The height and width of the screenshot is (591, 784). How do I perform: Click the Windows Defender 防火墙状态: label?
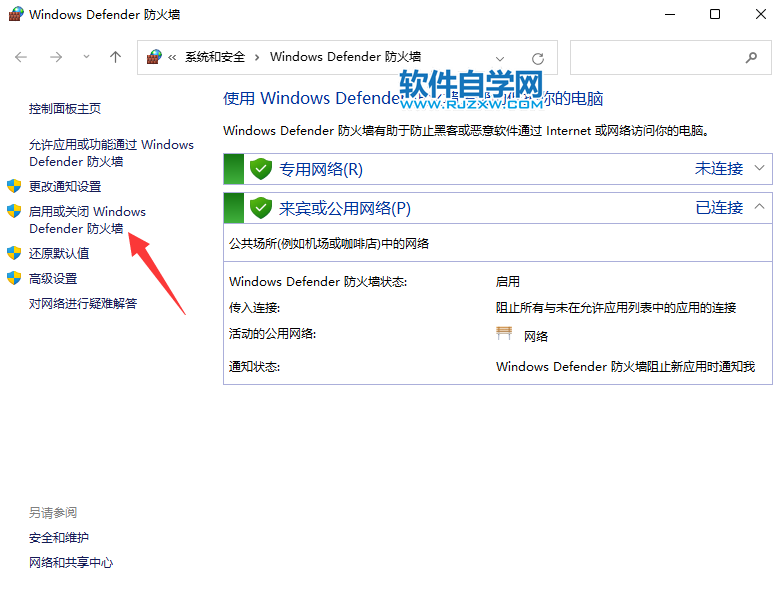click(x=318, y=282)
